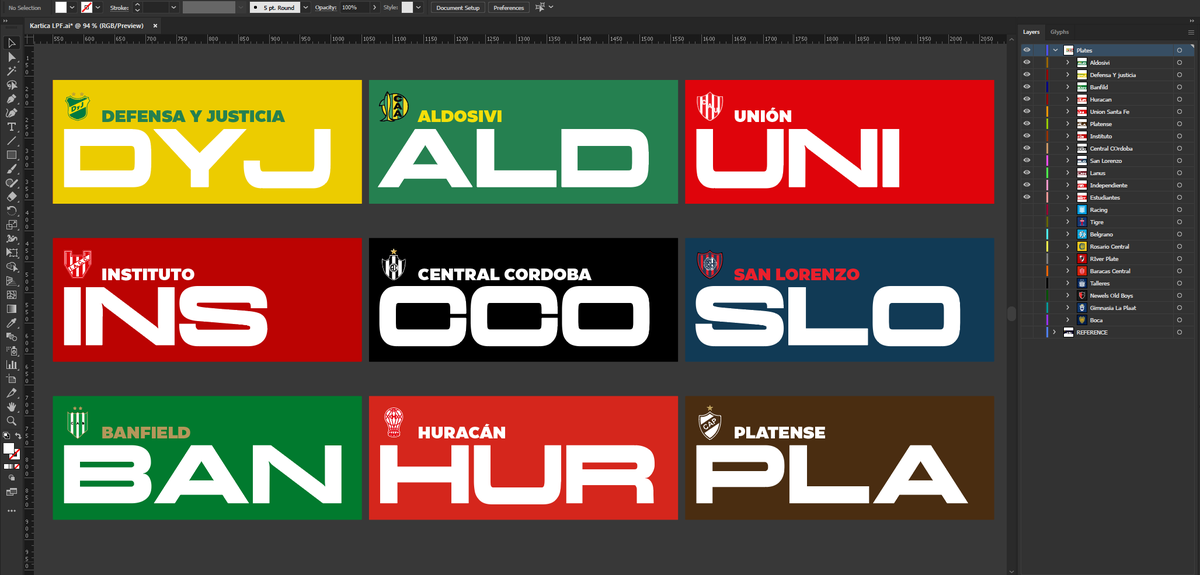Select the Boca layer row
Image resolution: width=1200 pixels, height=575 pixels.
click(1106, 320)
